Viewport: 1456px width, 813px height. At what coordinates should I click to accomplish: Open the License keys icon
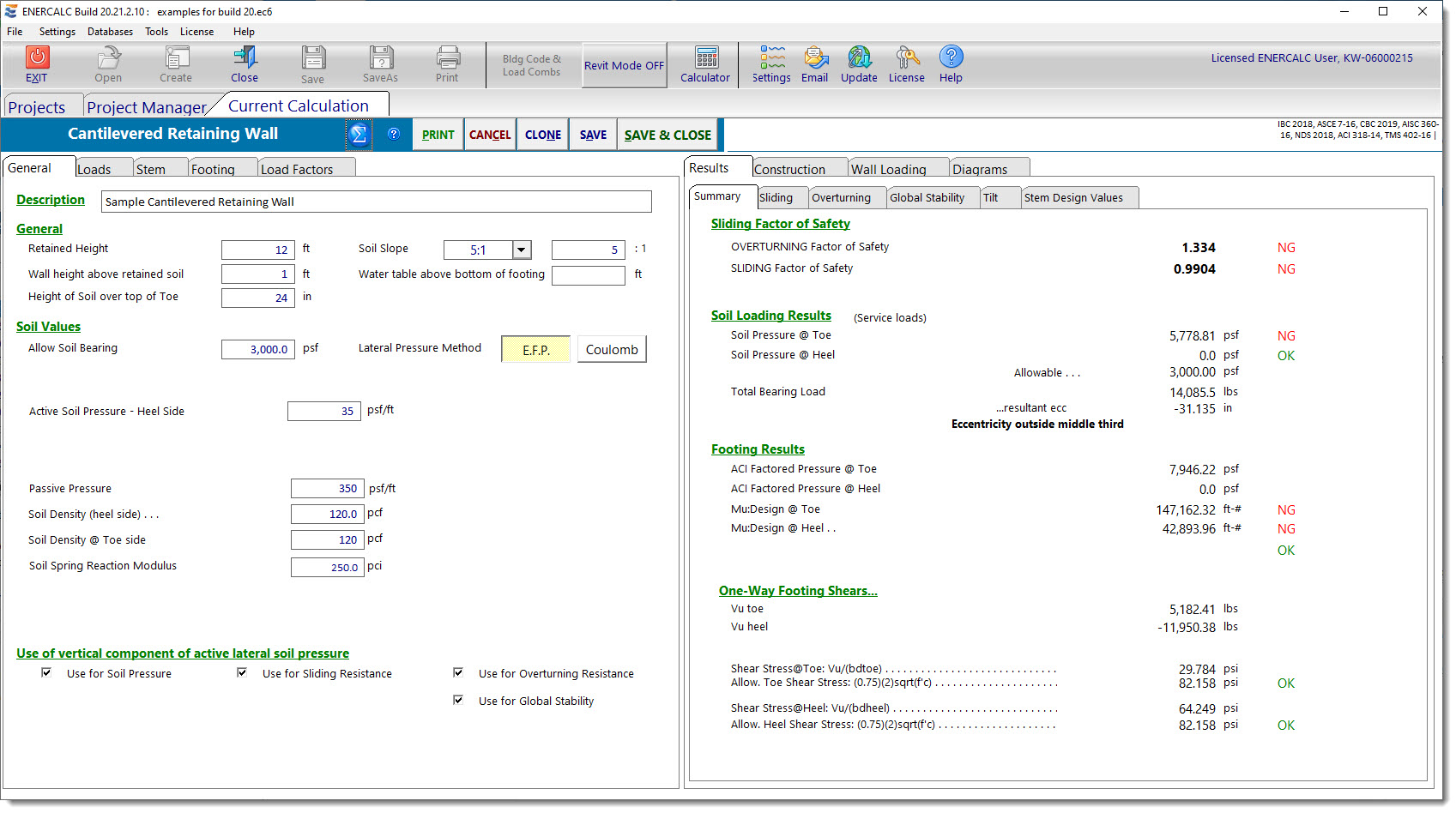pos(907,57)
